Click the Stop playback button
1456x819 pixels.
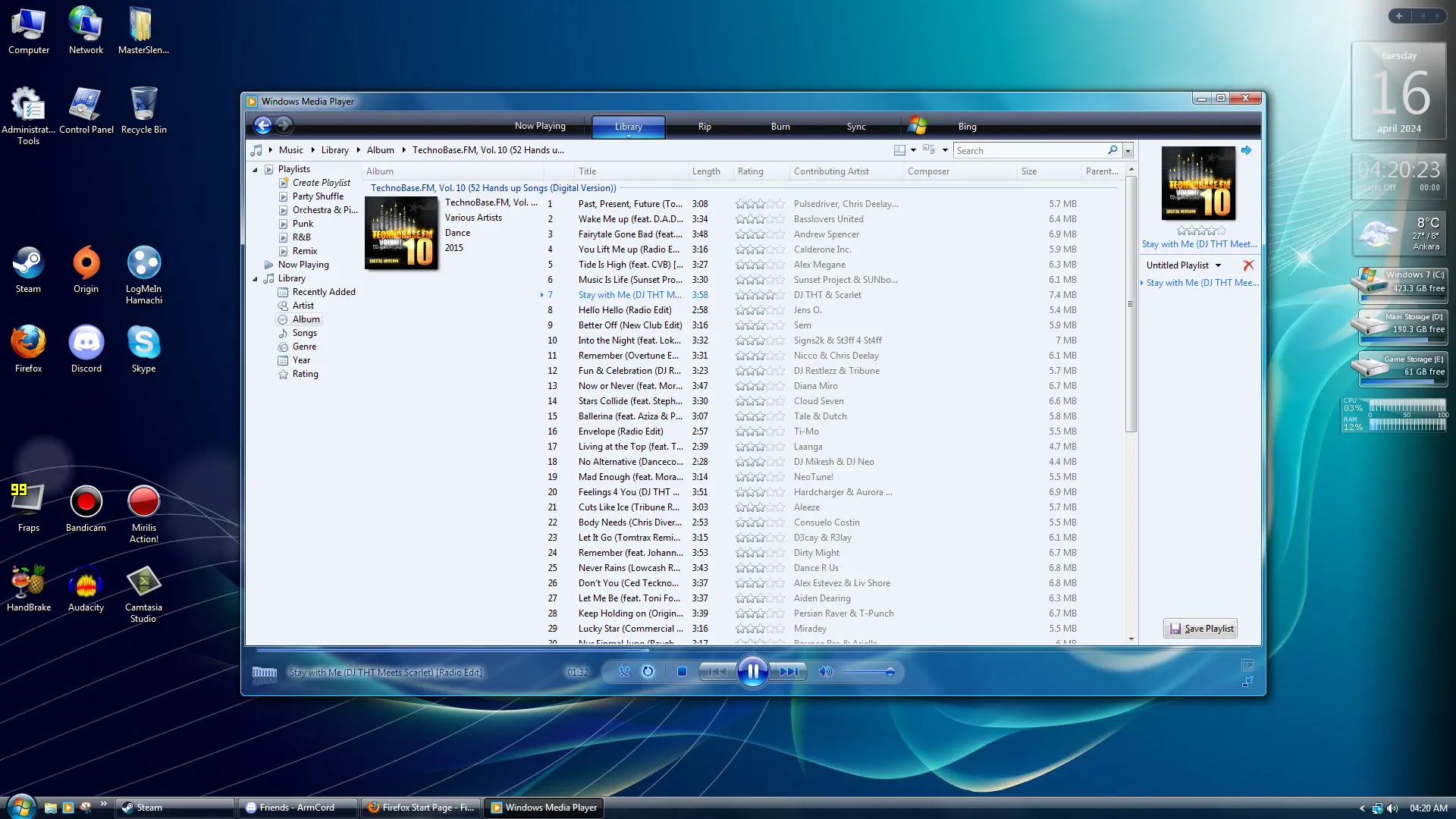[682, 671]
